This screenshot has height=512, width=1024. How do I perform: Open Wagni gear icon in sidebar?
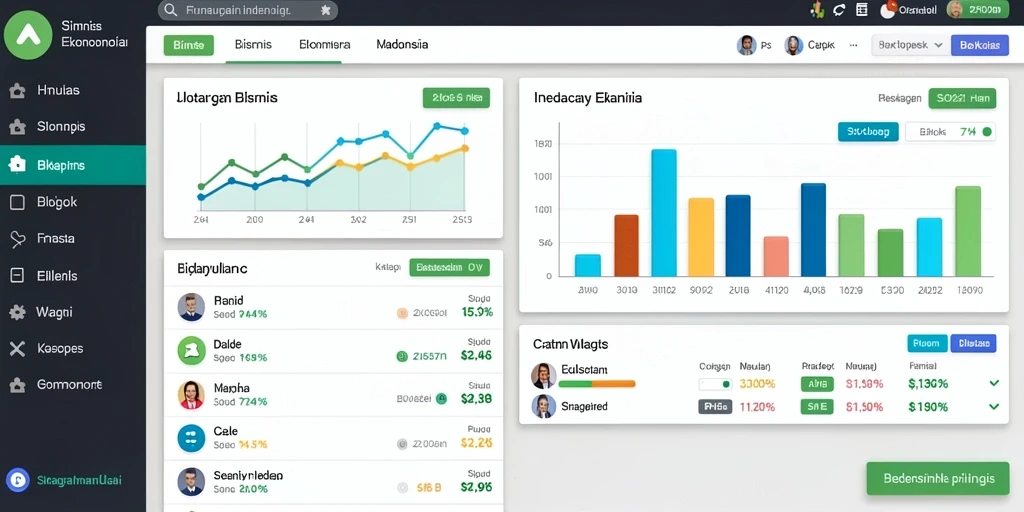click(18, 312)
